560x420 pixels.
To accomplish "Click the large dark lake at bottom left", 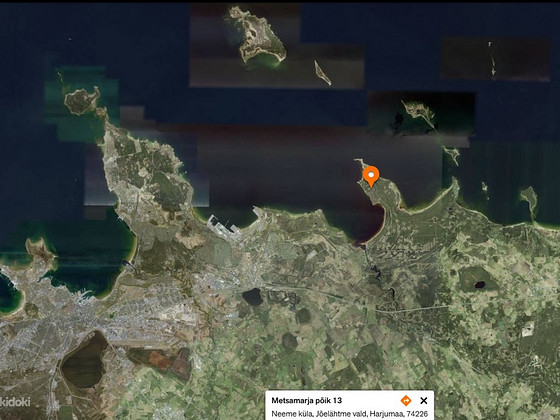I will [x=85, y=359].
